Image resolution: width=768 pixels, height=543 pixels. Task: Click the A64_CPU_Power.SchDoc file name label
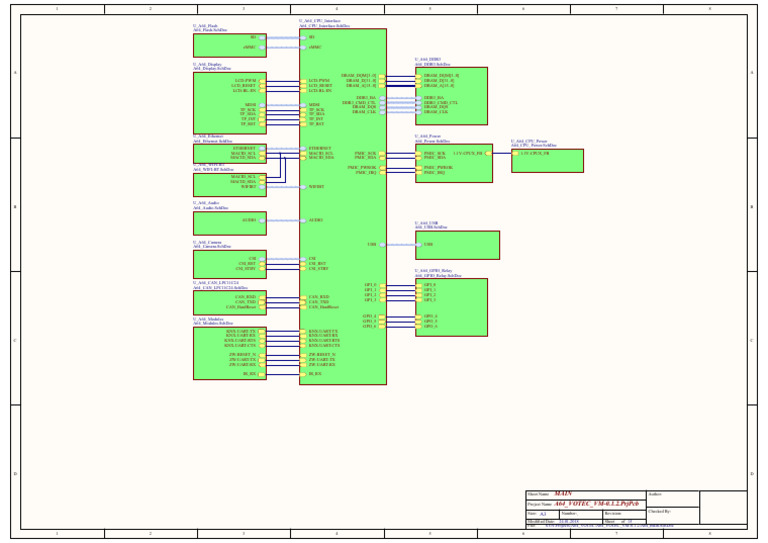533,145
